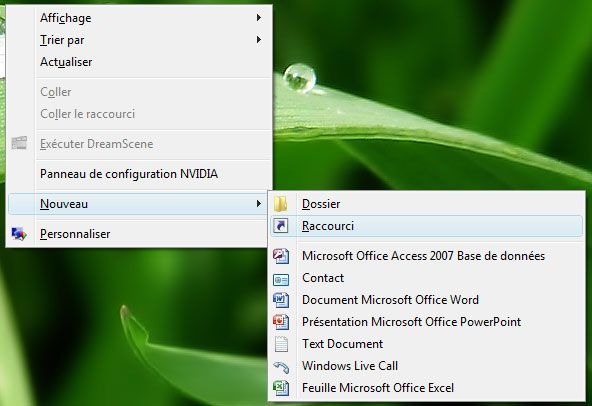The width and height of the screenshot is (592, 406).
Task: Open the Affichage menu entry
Action: (139, 18)
